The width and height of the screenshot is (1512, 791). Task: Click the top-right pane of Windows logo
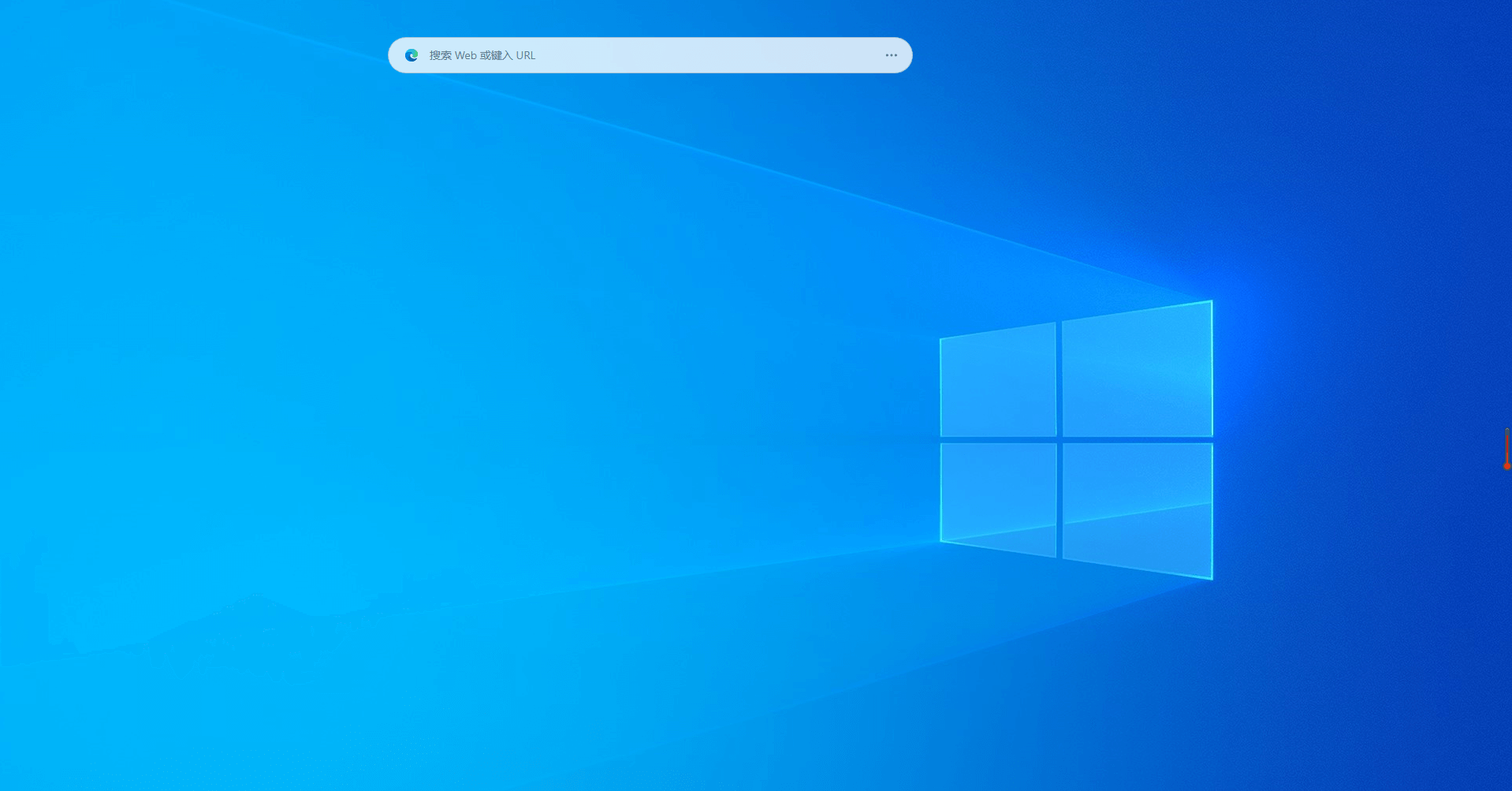tap(1137, 372)
